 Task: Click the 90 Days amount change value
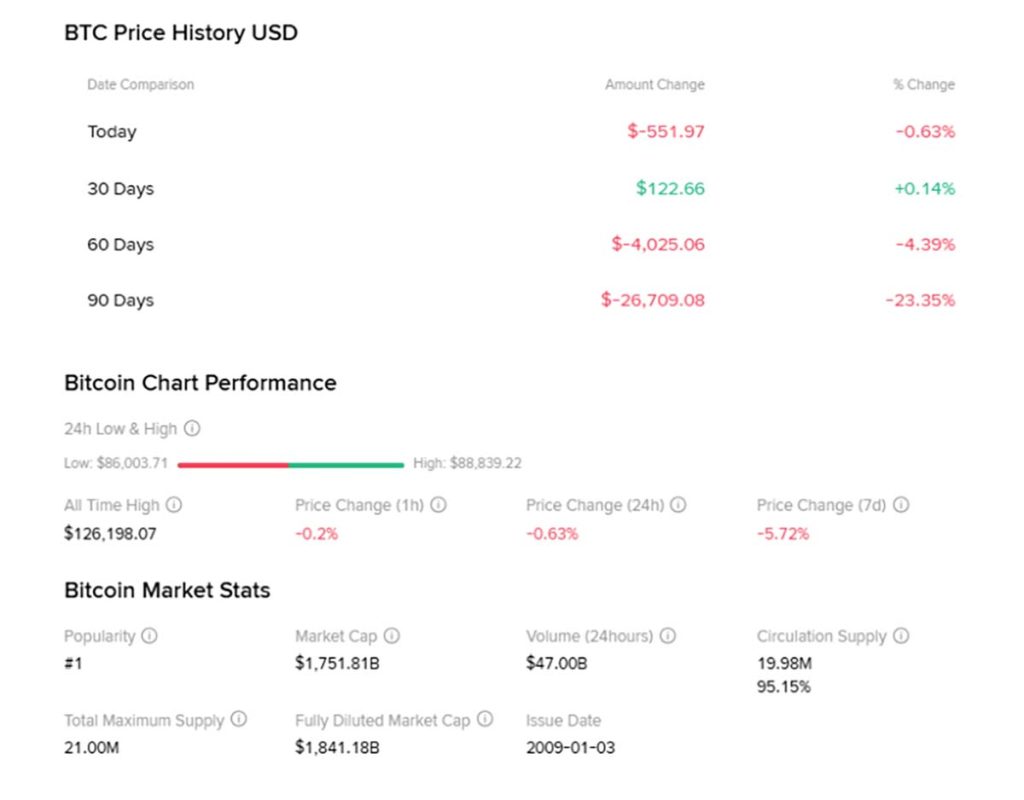point(652,300)
